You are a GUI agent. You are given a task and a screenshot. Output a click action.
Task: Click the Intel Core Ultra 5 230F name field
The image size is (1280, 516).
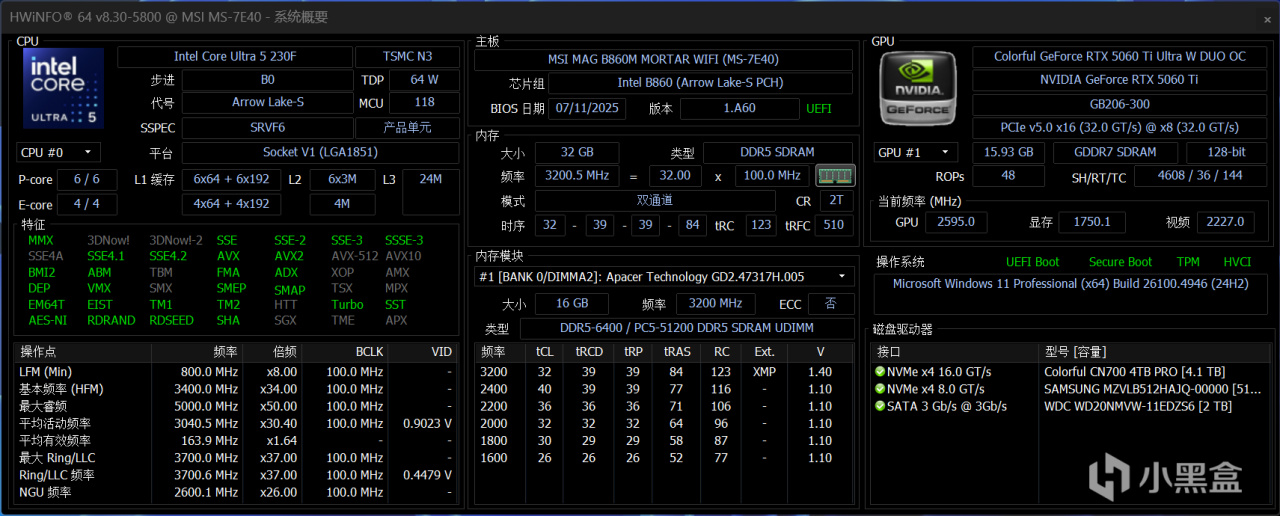point(235,57)
